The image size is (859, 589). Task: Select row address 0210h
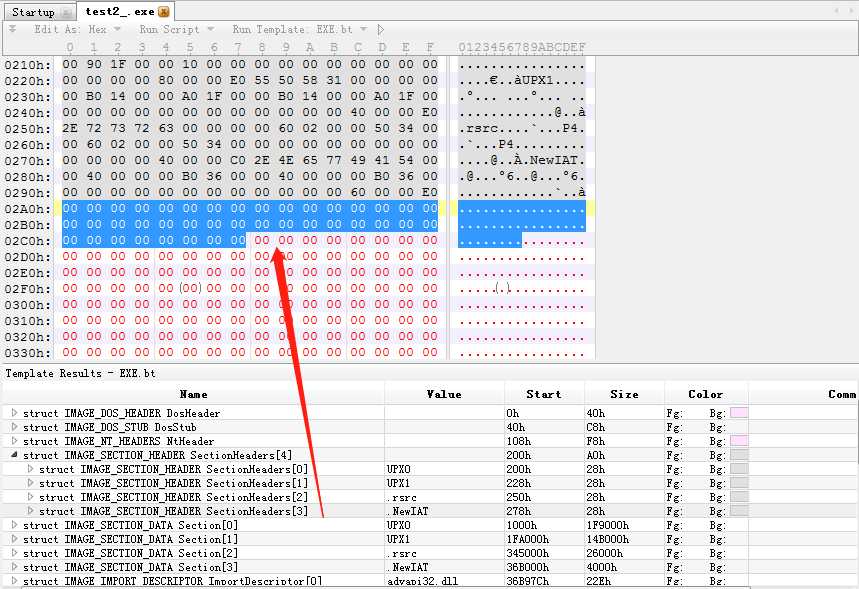[x=27, y=65]
